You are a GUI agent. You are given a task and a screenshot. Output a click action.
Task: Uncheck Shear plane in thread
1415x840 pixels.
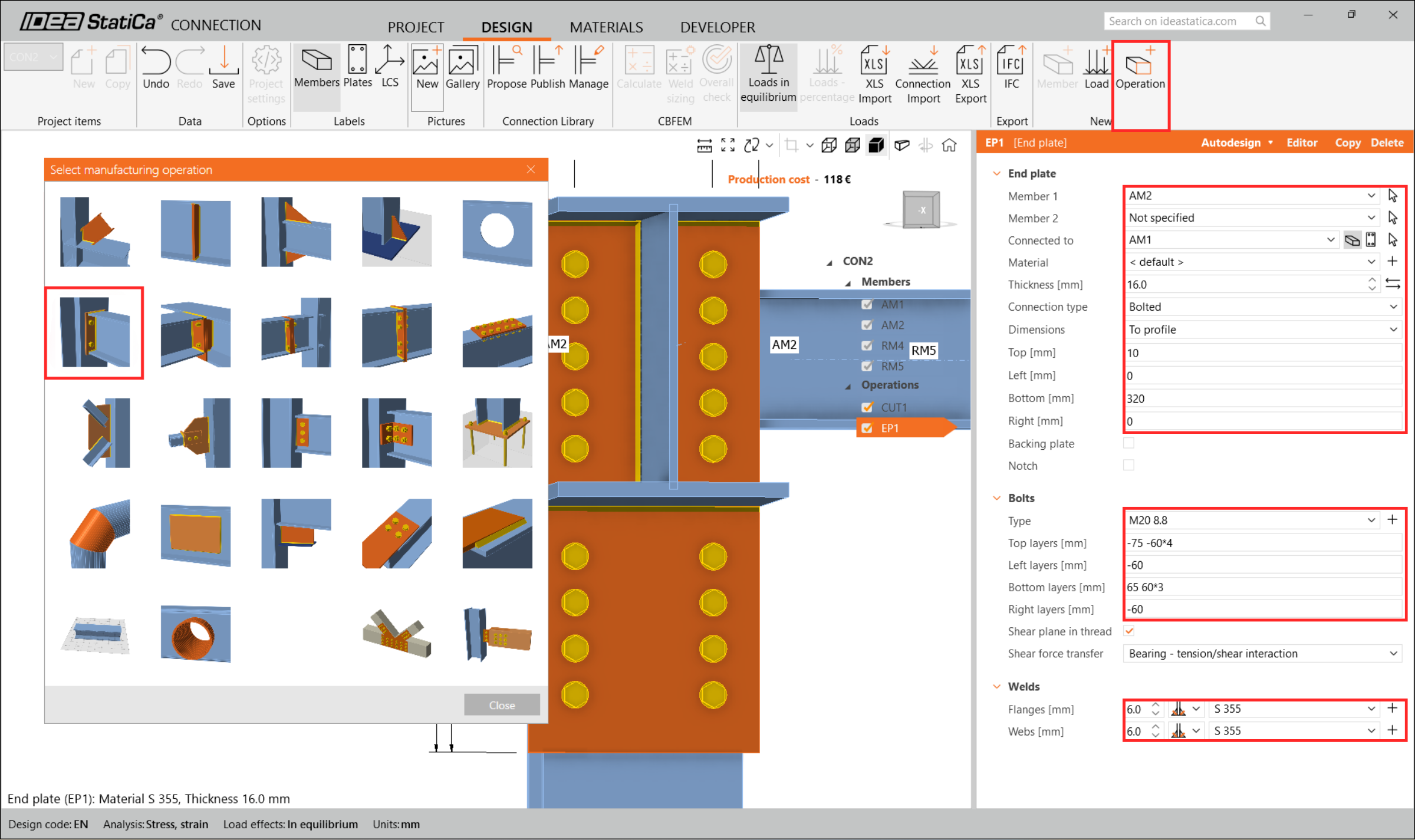click(x=1128, y=631)
